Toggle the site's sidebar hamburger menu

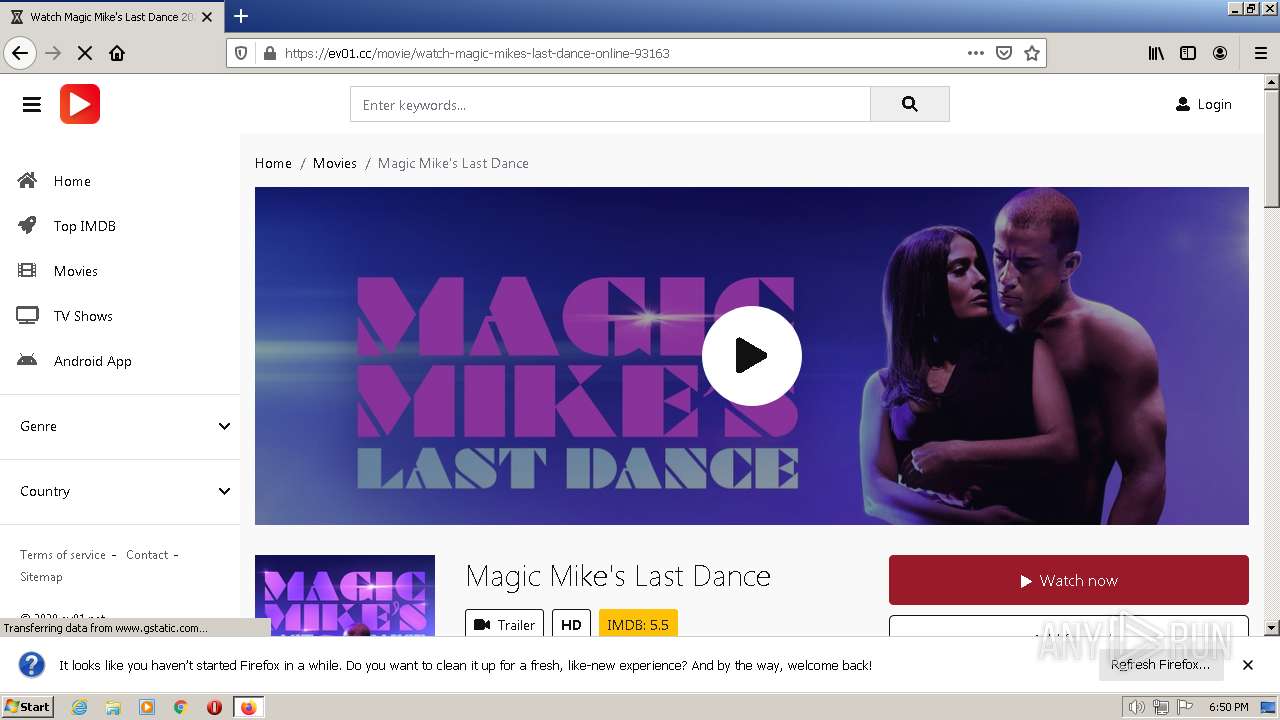click(x=32, y=104)
